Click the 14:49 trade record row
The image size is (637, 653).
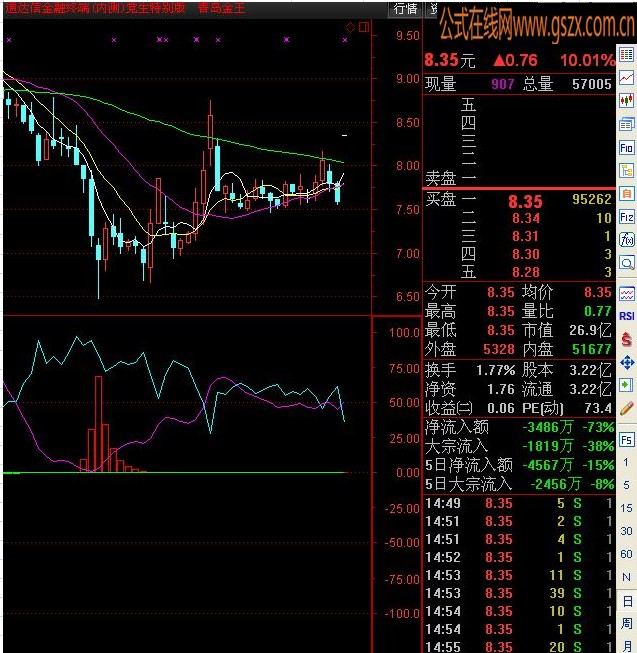click(519, 503)
